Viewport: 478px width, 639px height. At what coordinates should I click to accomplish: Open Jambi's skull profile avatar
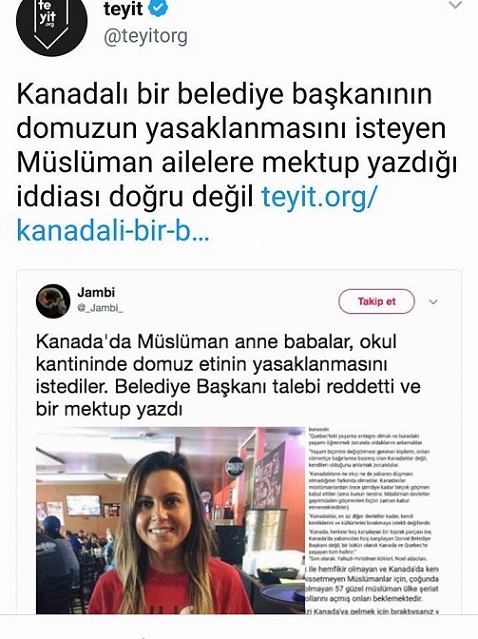coord(53,301)
